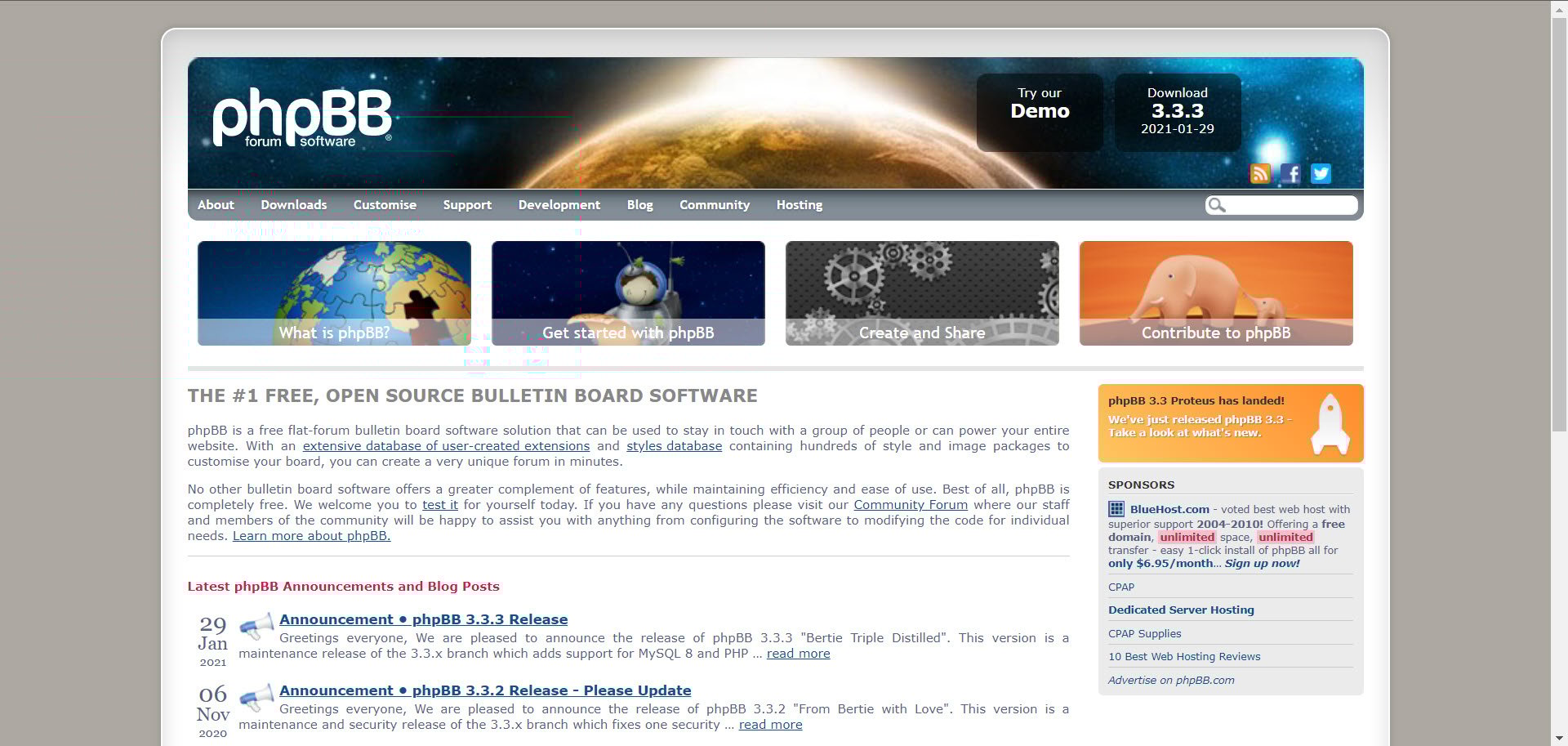Open the Community Forum link
Screen dimensions: 1568x746
click(x=911, y=505)
